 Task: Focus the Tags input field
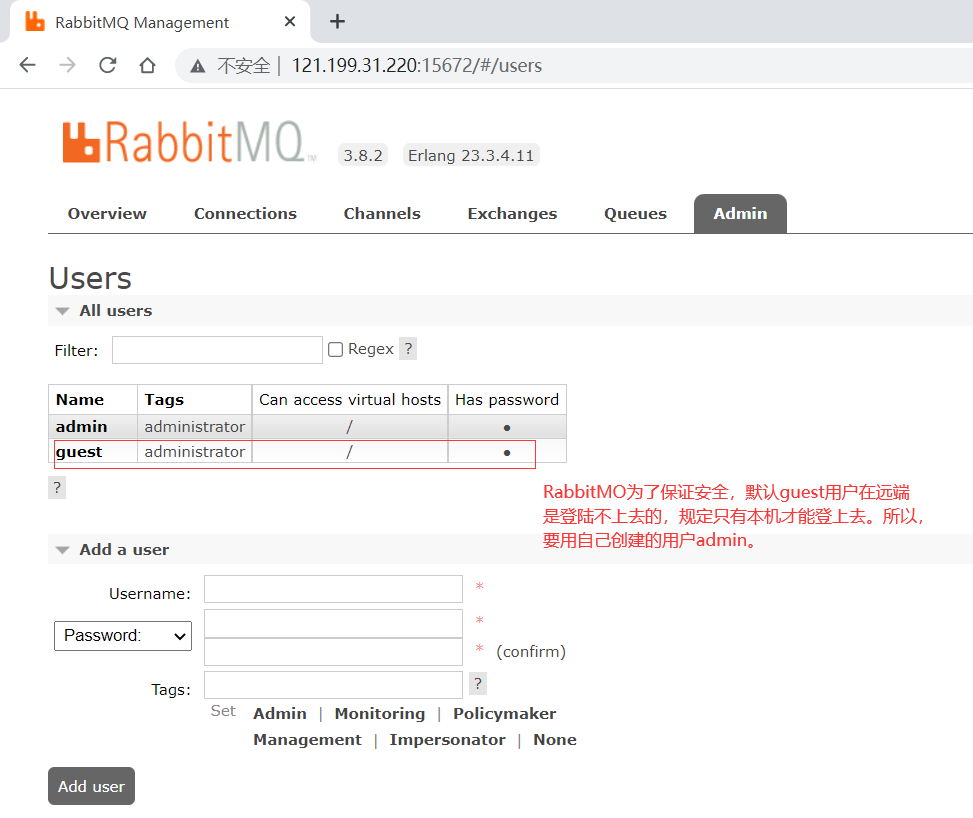333,685
